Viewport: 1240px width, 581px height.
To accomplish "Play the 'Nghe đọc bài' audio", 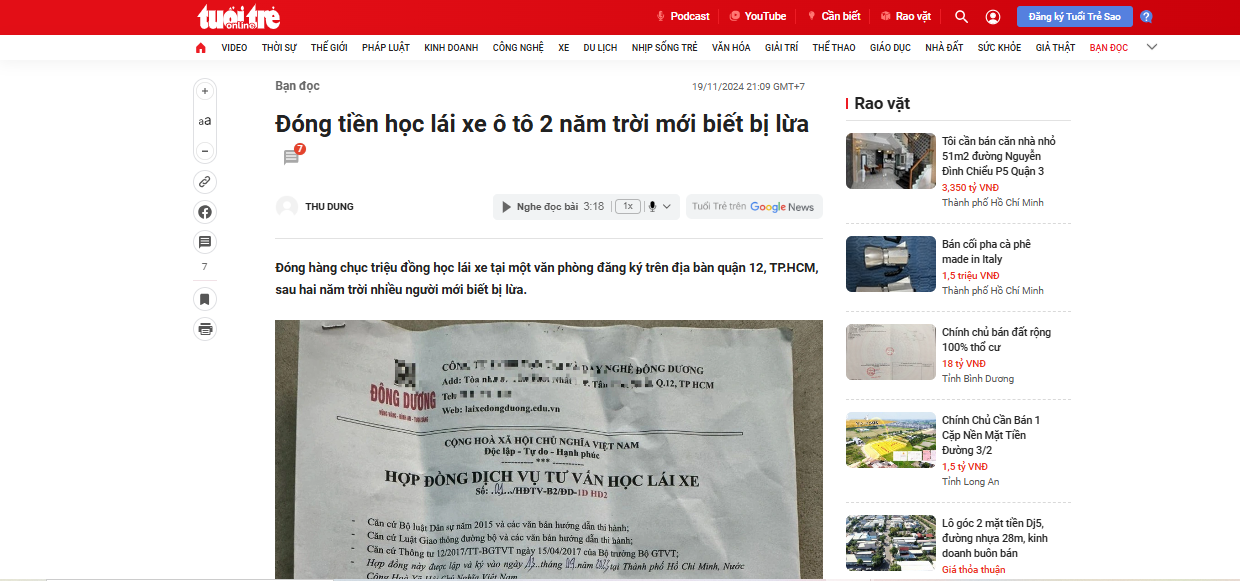I will coord(507,207).
